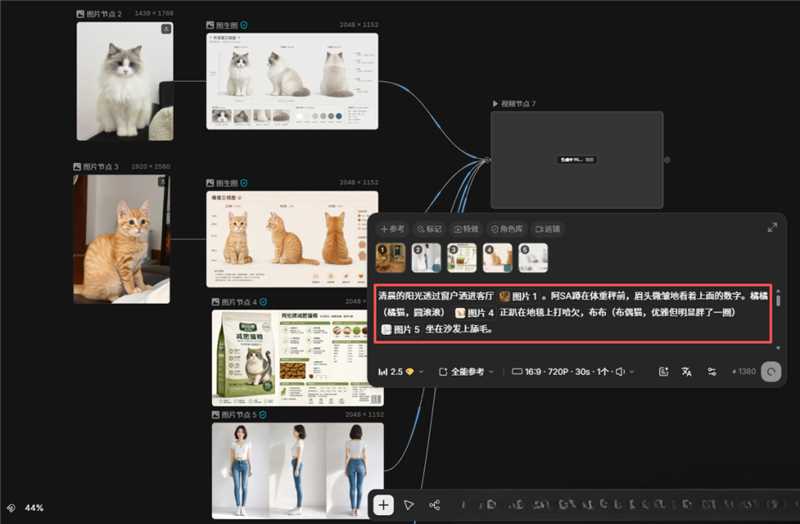
Task: Click the image icon before 图片节点 2 title
Action: [80, 14]
